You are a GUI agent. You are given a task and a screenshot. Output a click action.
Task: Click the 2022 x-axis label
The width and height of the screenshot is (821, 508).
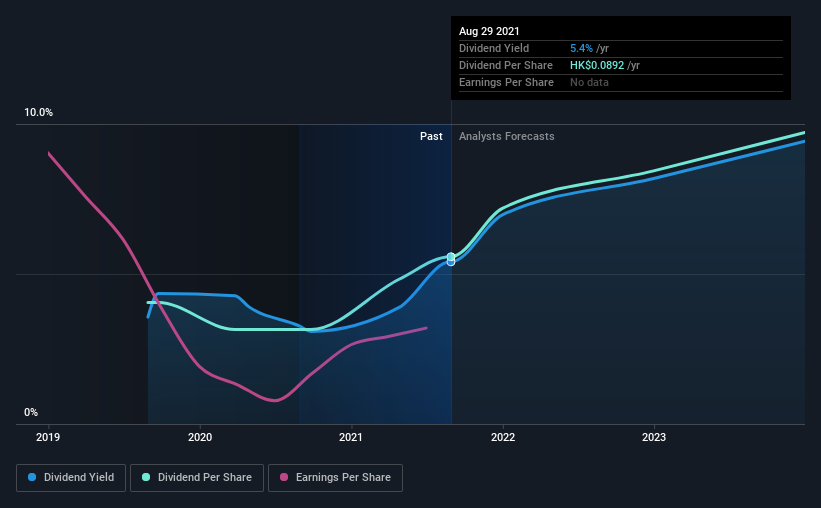[x=503, y=437]
